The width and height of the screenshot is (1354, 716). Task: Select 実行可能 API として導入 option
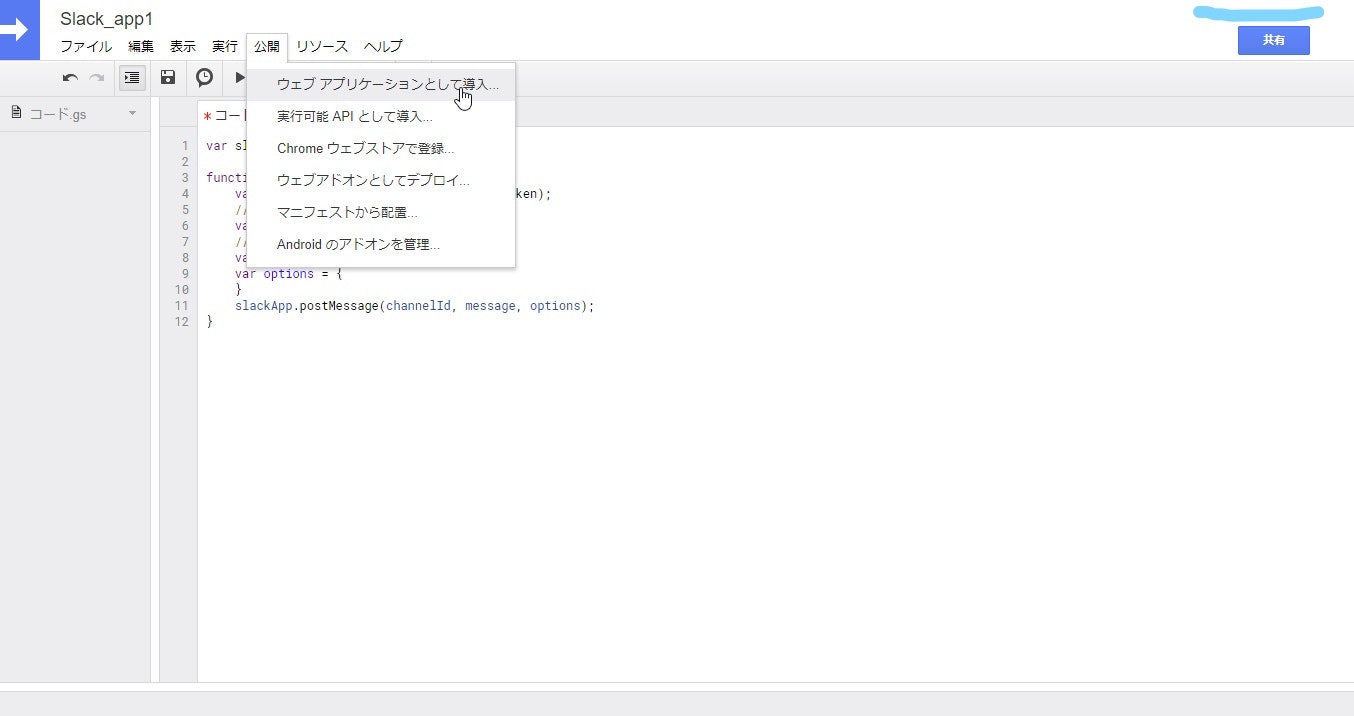[355, 116]
